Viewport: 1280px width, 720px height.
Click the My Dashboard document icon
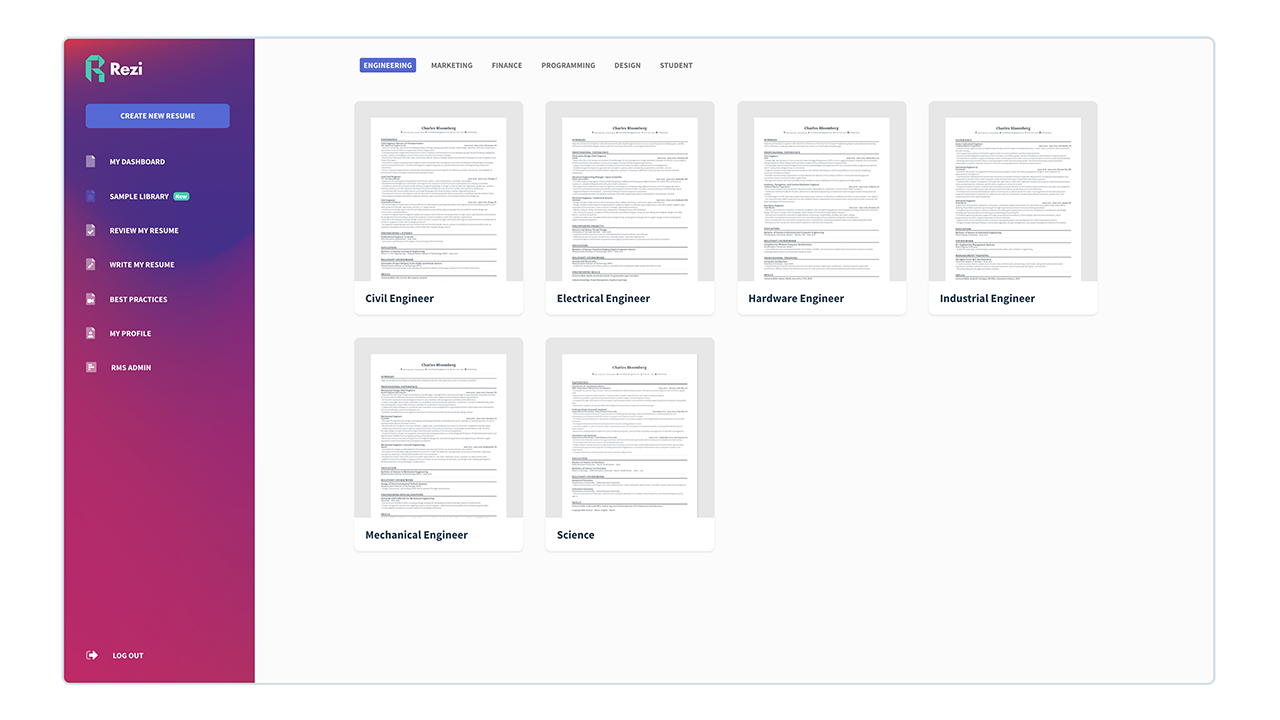click(90, 162)
